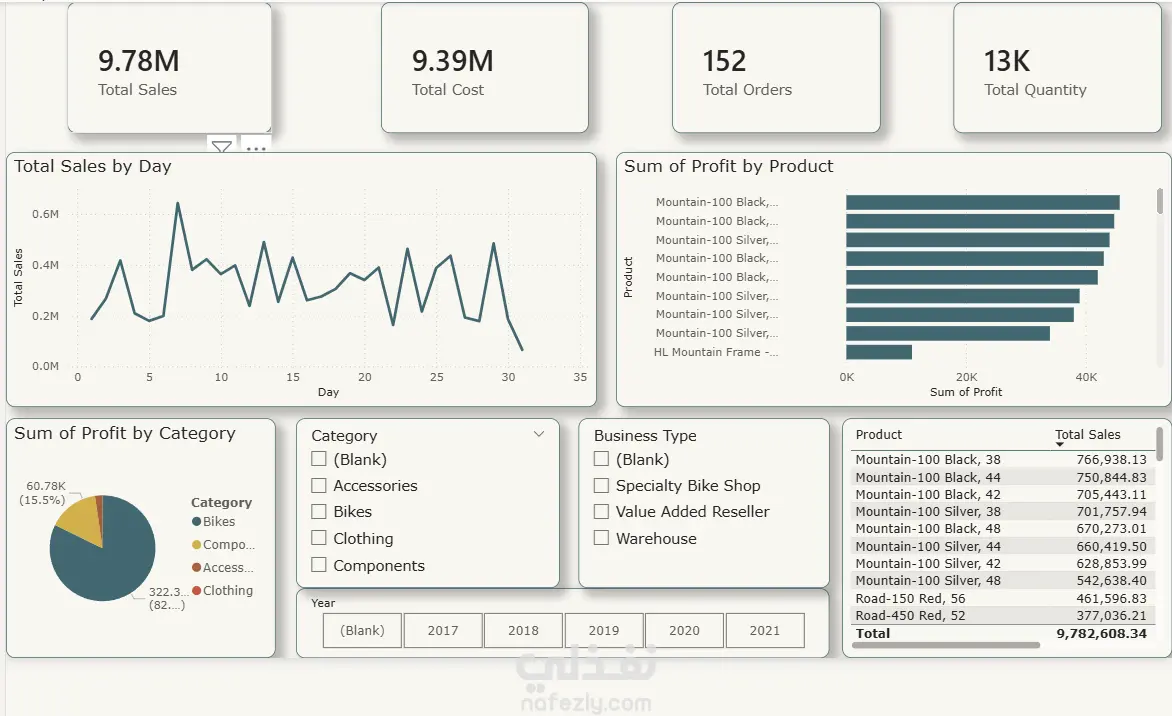This screenshot has width=1172, height=716.
Task: Open the more options ellipsis icon
Action: [x=256, y=148]
